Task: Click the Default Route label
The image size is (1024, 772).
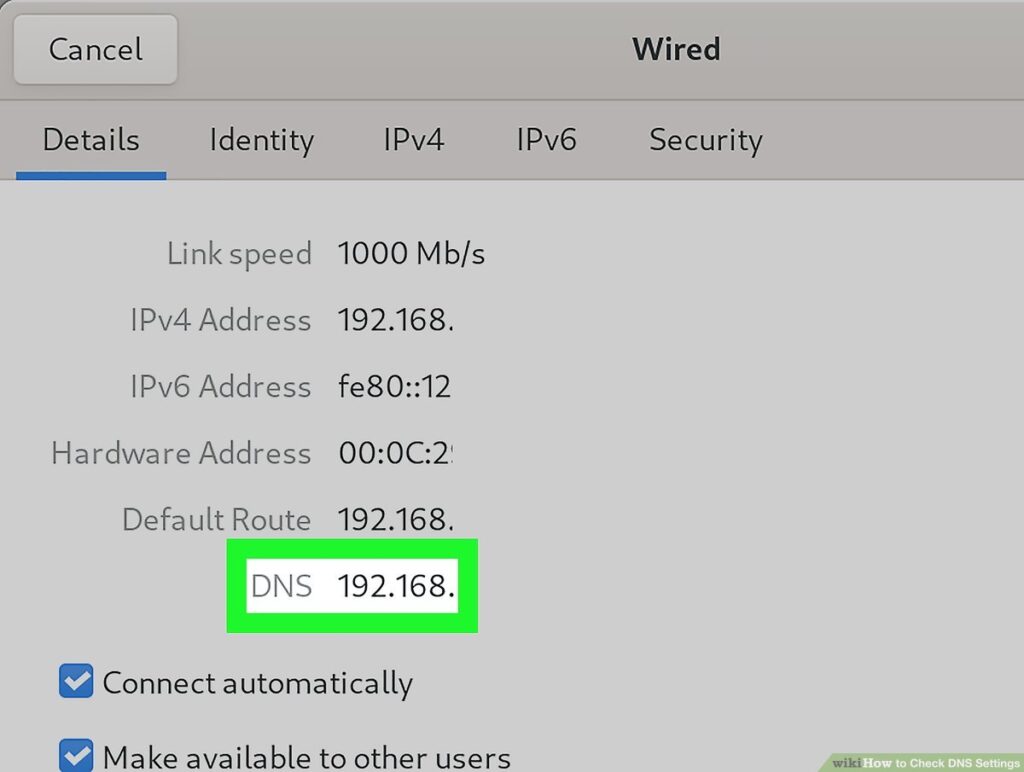Action: tap(215, 520)
